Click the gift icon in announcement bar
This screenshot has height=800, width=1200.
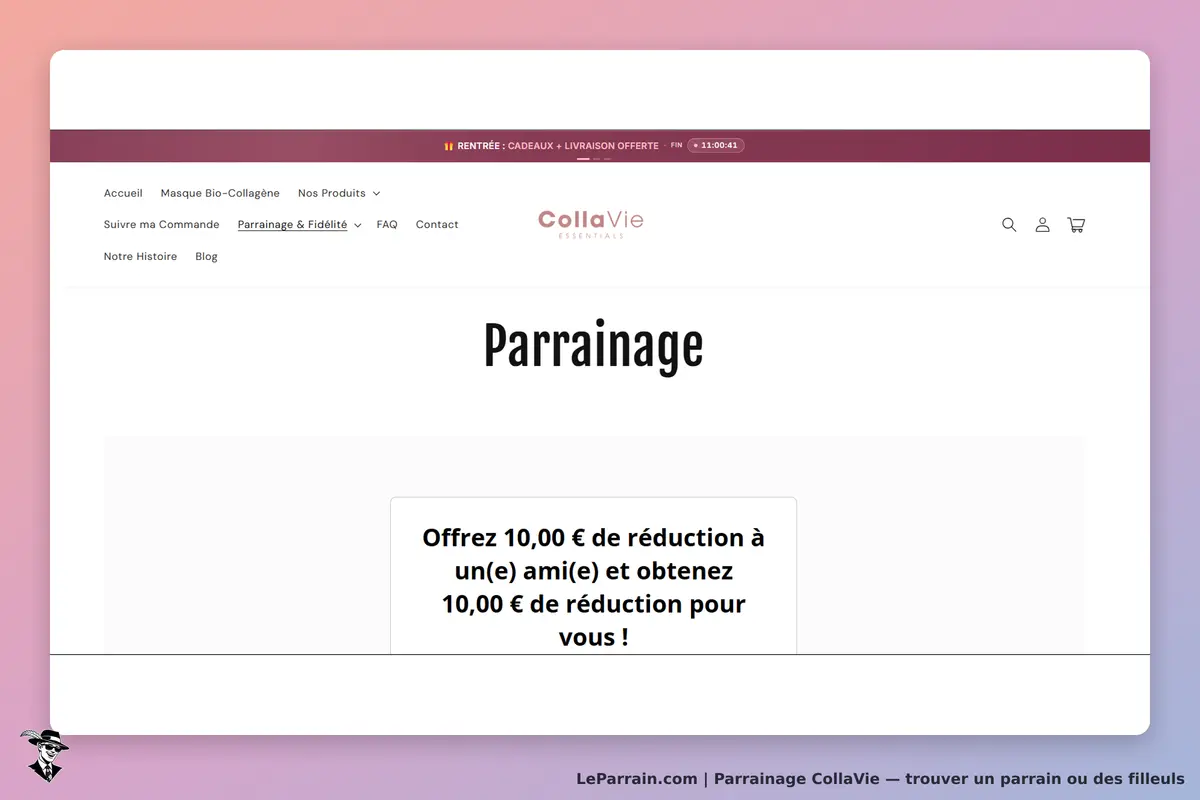[449, 146]
